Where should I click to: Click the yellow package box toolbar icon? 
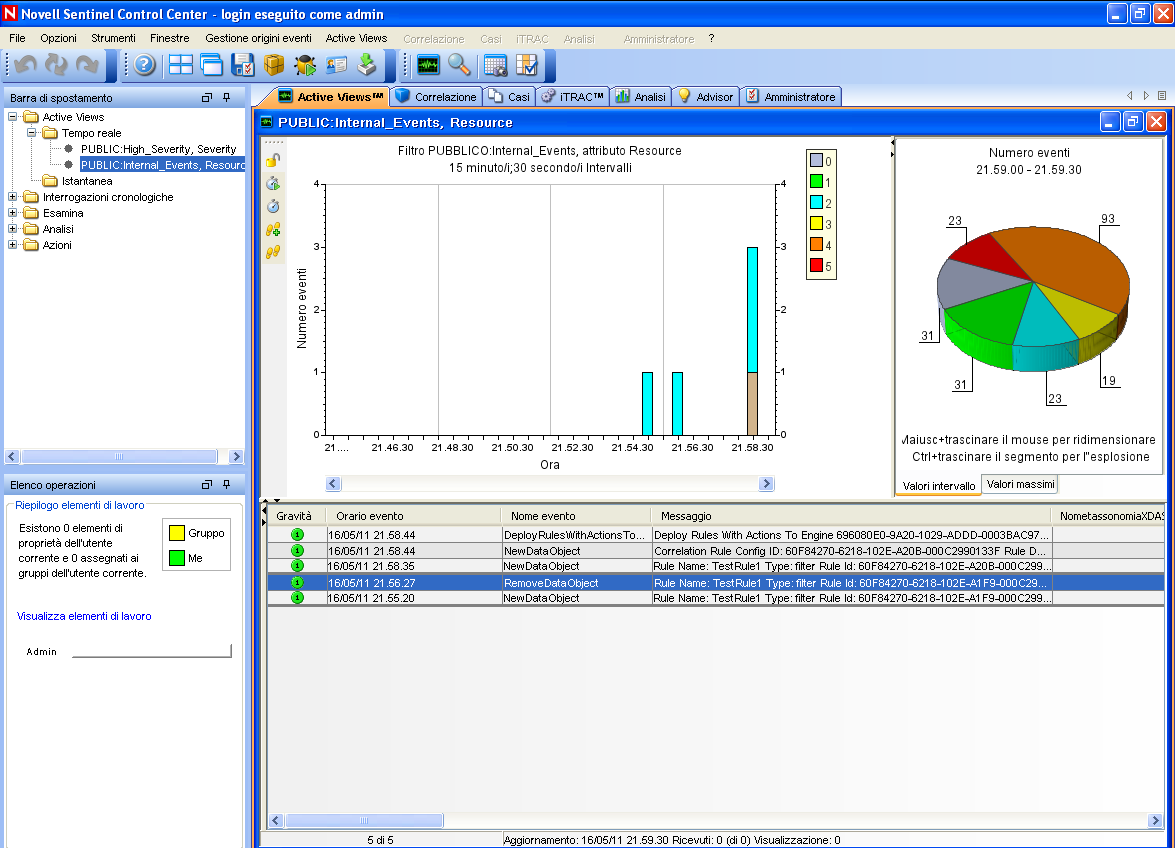click(274, 66)
